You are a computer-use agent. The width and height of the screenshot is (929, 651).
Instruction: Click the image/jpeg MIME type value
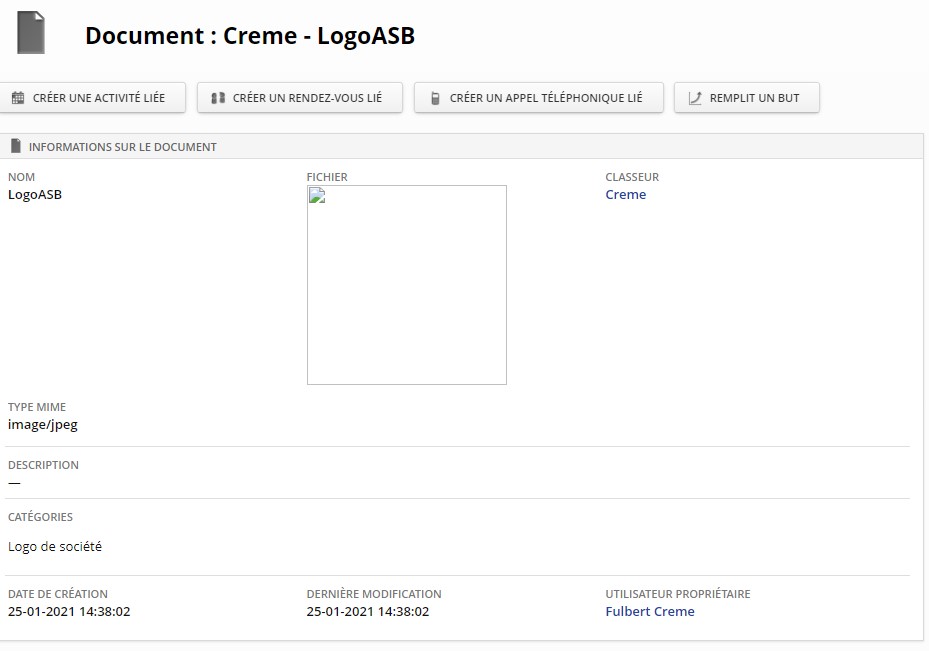(43, 424)
